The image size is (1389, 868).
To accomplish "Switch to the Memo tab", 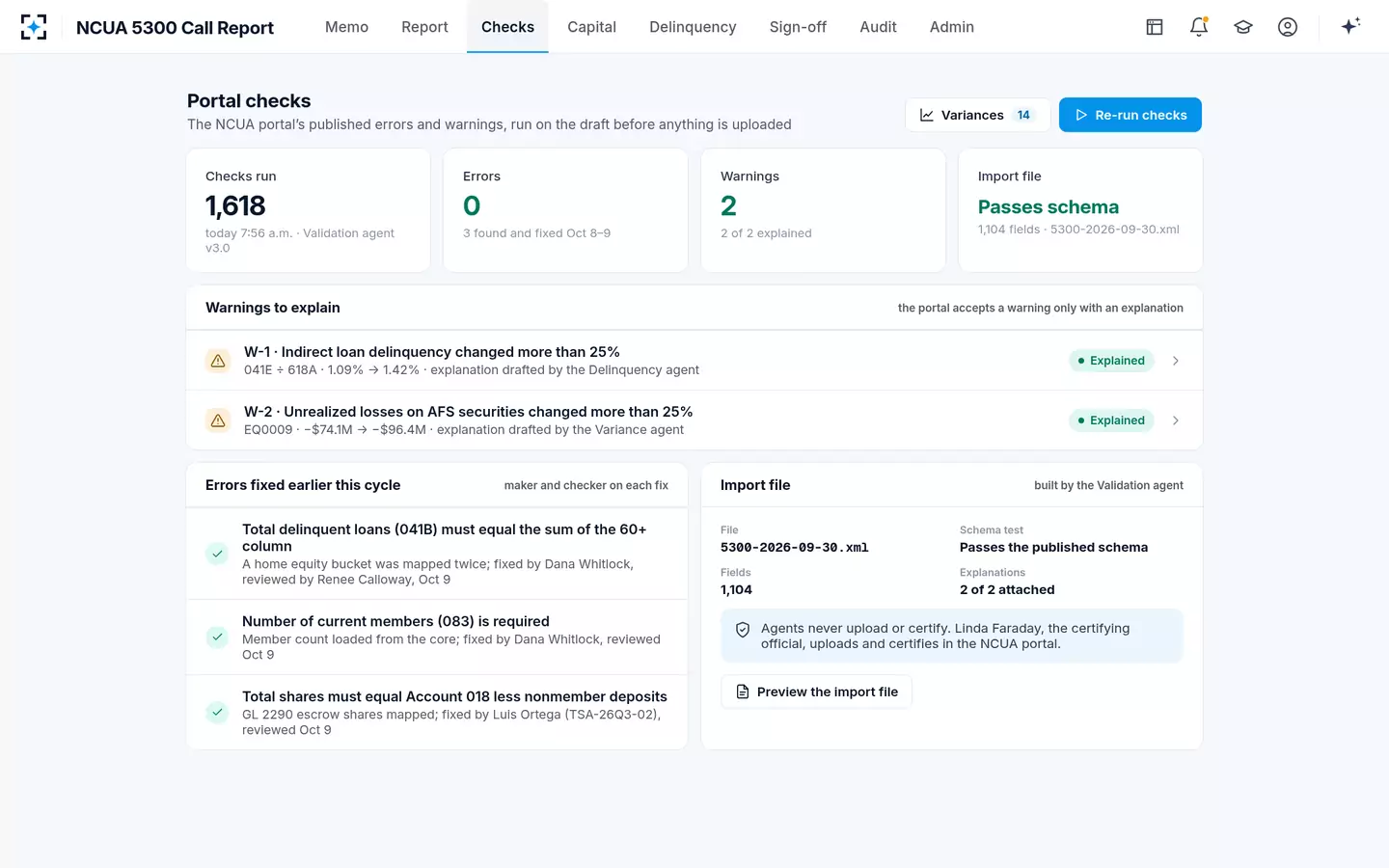I will 346,27.
